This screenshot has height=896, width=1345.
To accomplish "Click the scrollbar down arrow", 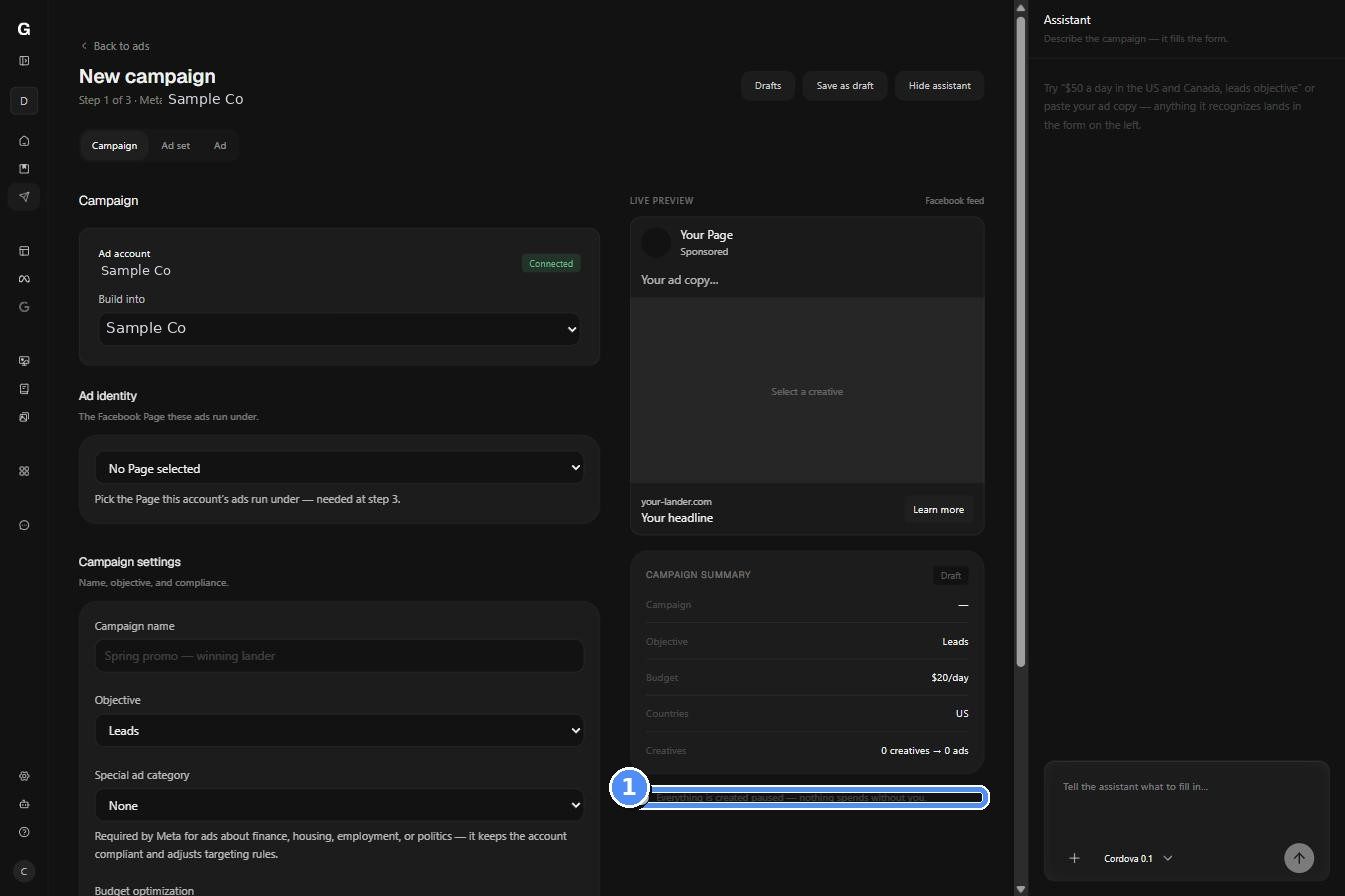I will tap(1021, 889).
